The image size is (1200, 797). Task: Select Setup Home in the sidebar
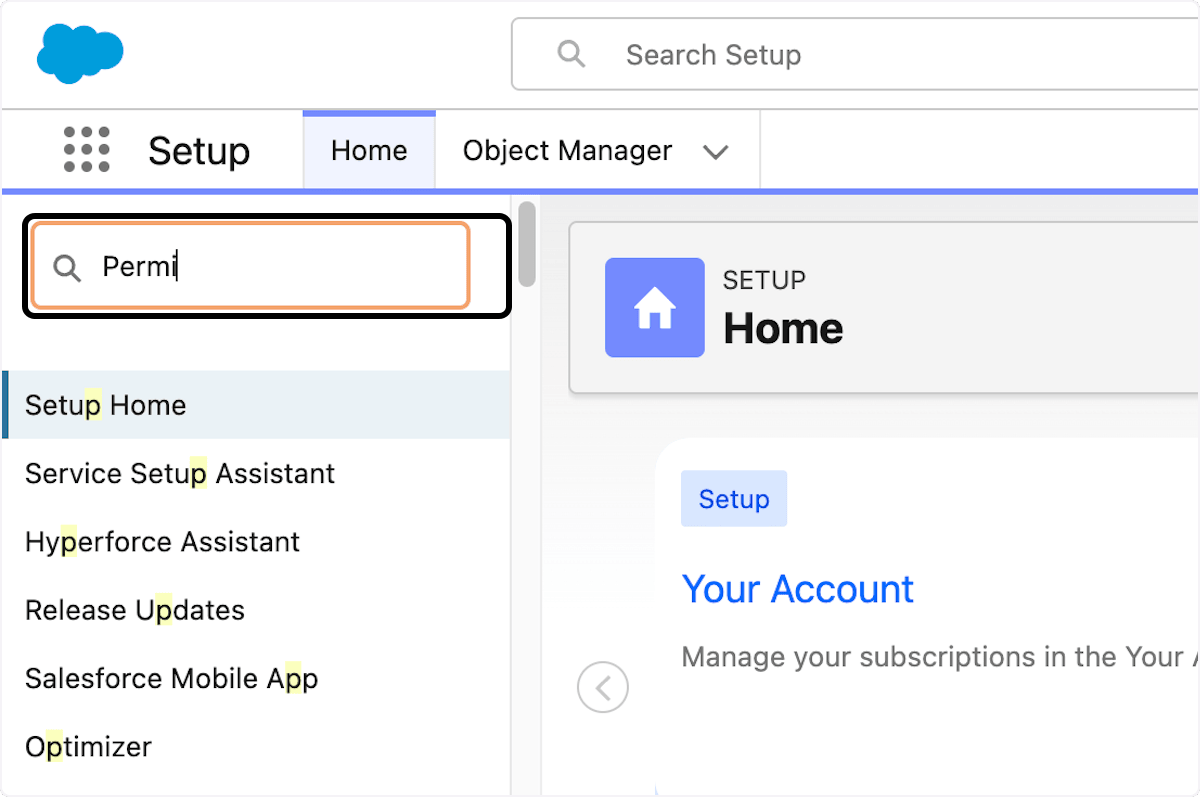click(256, 405)
